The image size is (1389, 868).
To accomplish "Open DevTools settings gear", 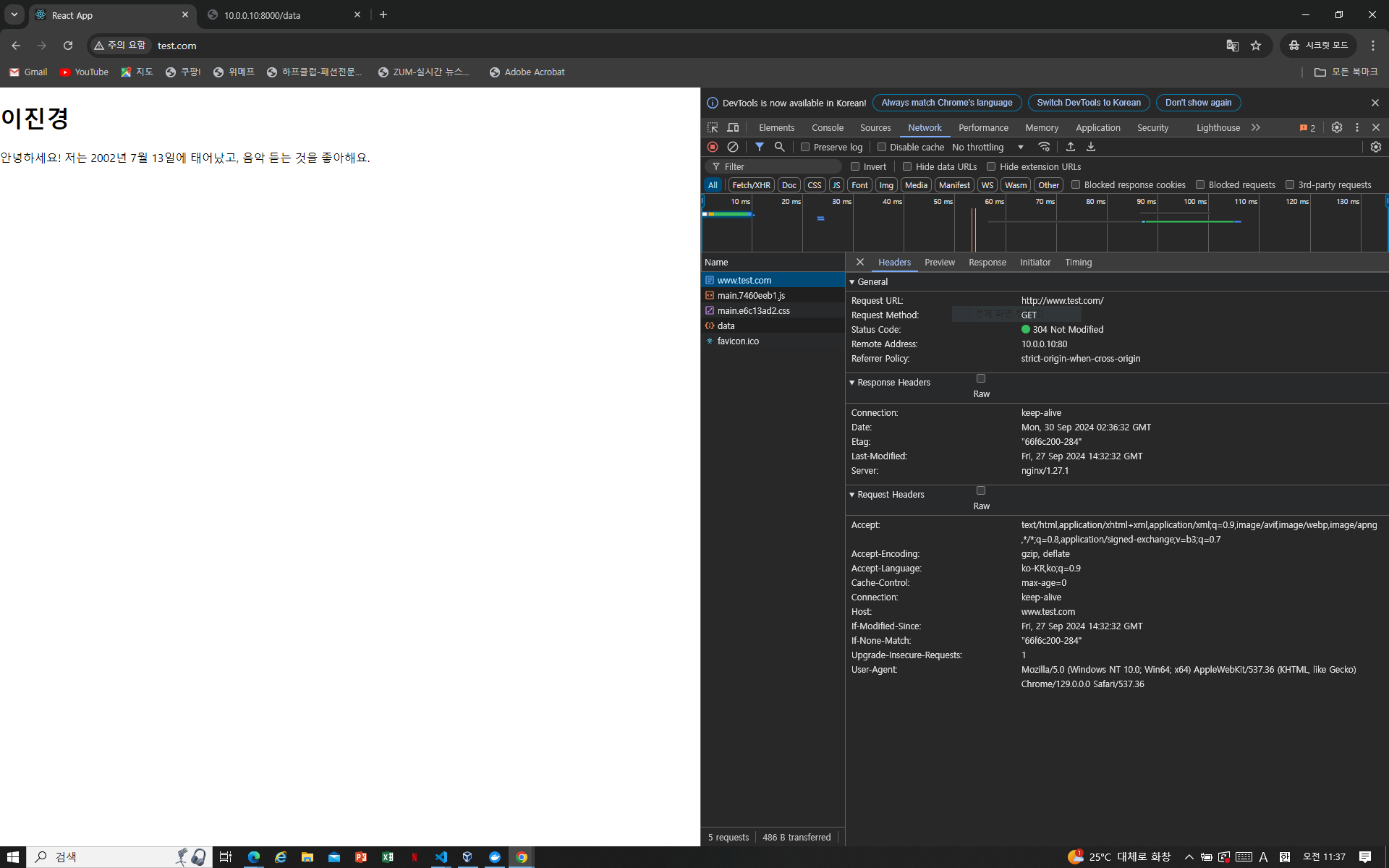I will 1337,127.
